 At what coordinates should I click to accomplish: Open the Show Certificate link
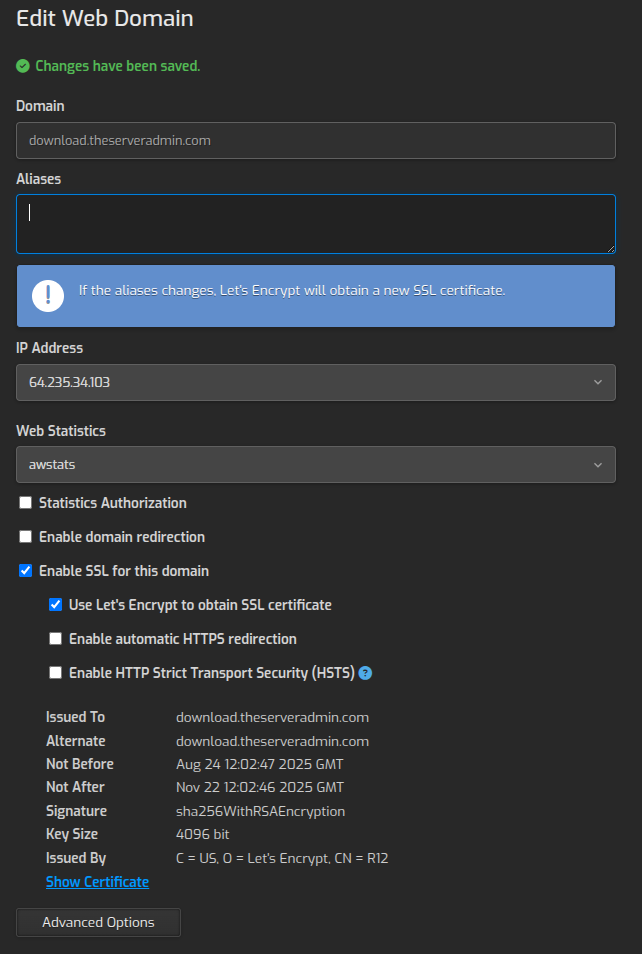click(x=97, y=882)
